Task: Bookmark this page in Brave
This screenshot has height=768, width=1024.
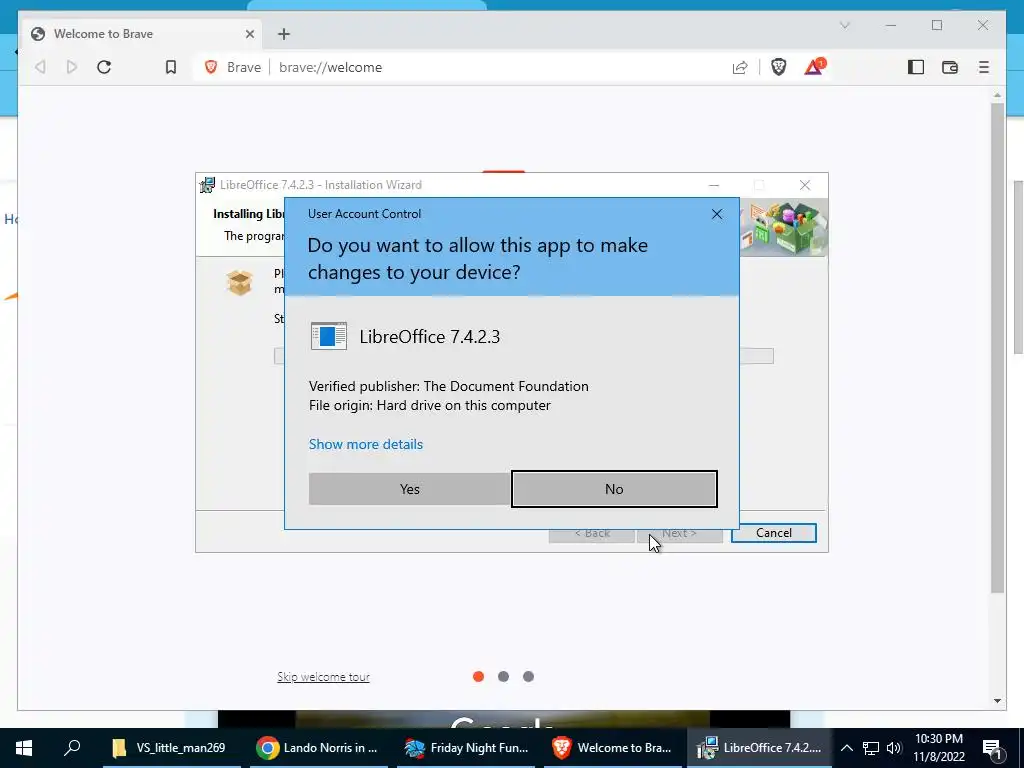Action: point(170,67)
